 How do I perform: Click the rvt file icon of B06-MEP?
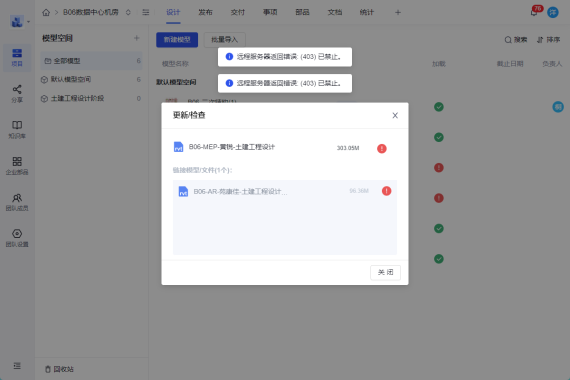[178, 147]
